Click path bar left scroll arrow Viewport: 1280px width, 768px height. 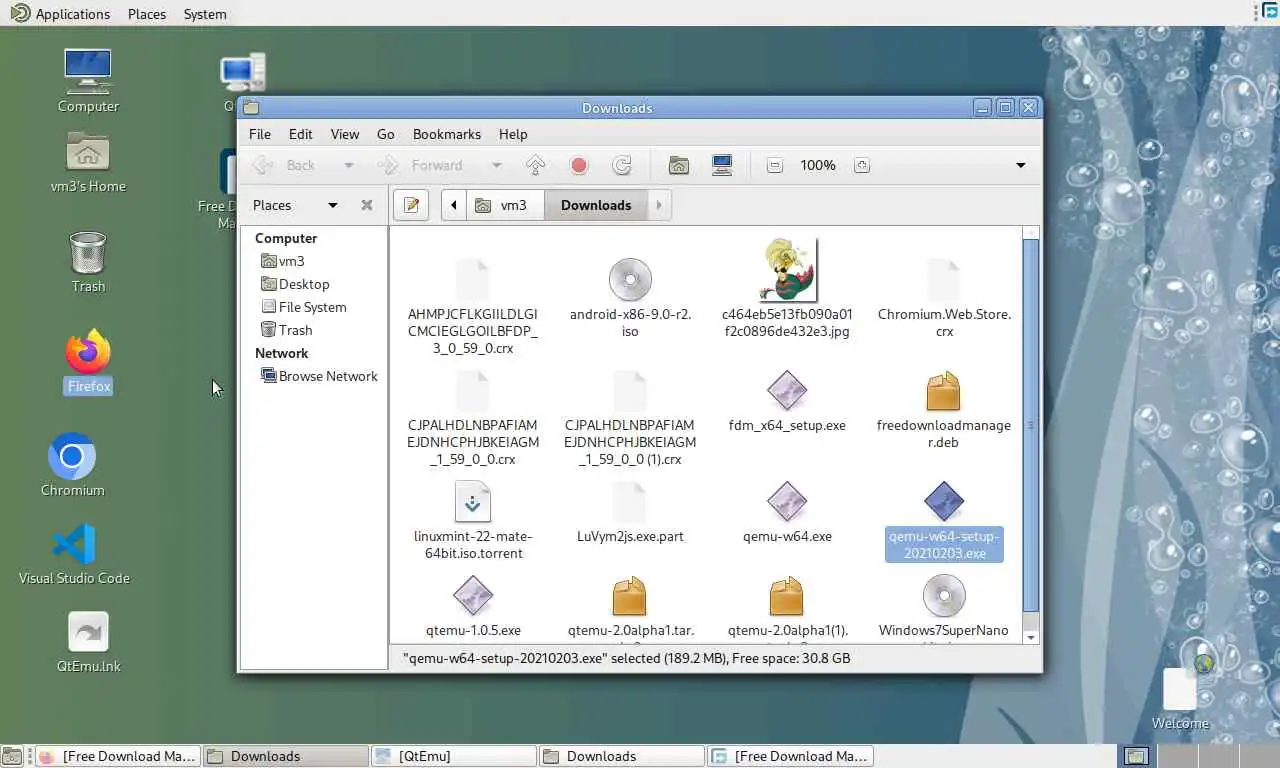click(454, 205)
